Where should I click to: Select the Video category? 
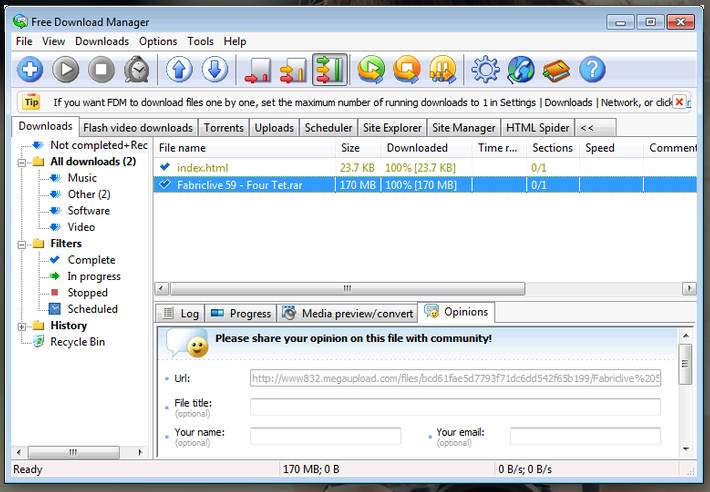click(x=81, y=227)
